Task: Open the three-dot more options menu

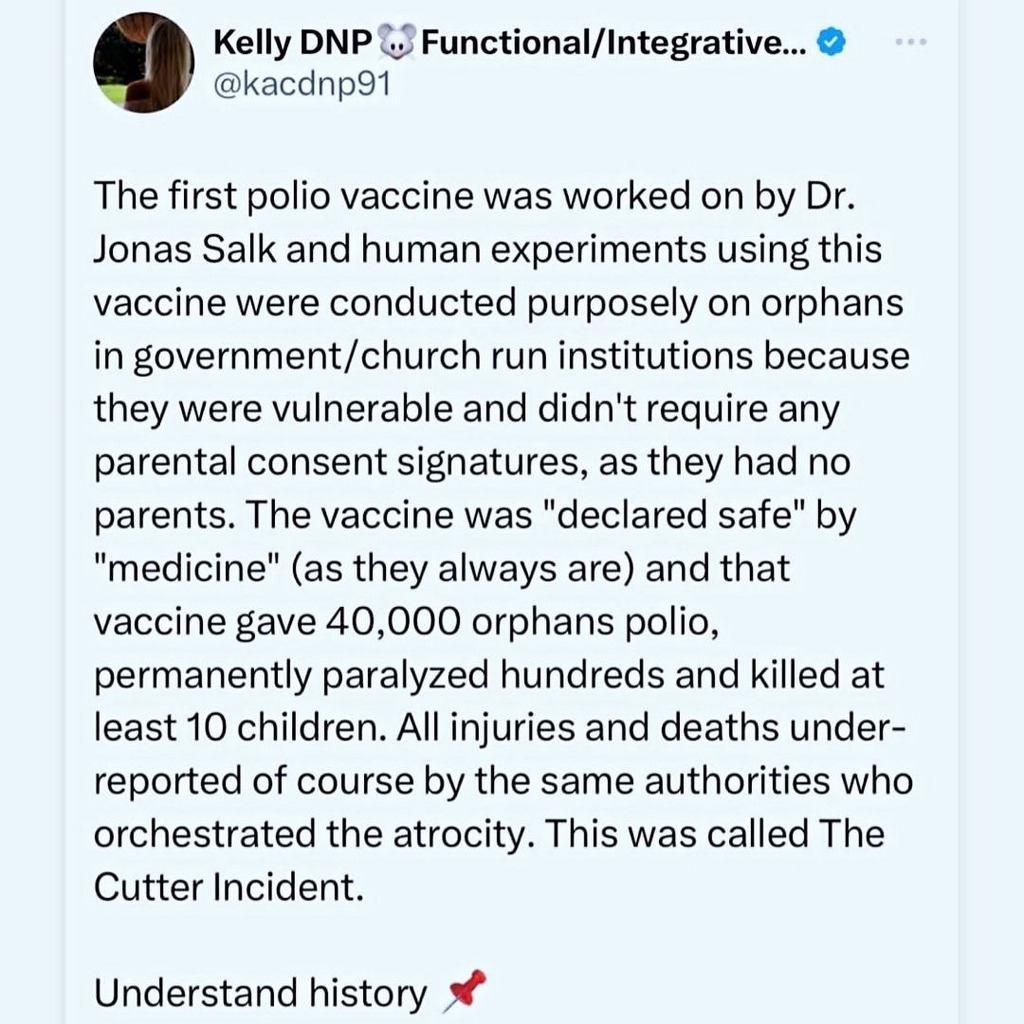Action: (x=911, y=42)
